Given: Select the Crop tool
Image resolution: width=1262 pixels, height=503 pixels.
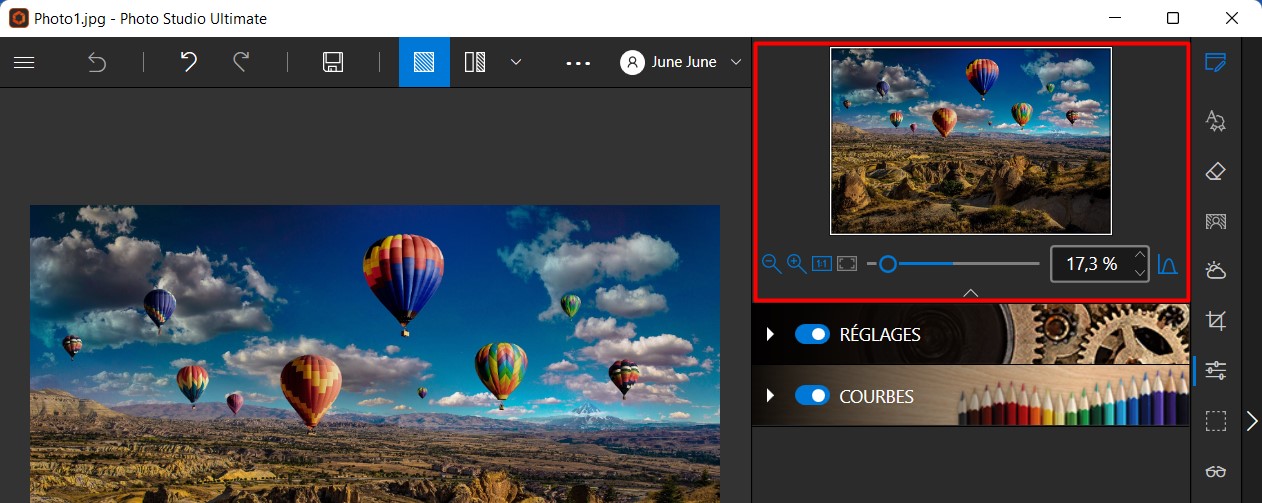Looking at the screenshot, I should click(x=1216, y=321).
